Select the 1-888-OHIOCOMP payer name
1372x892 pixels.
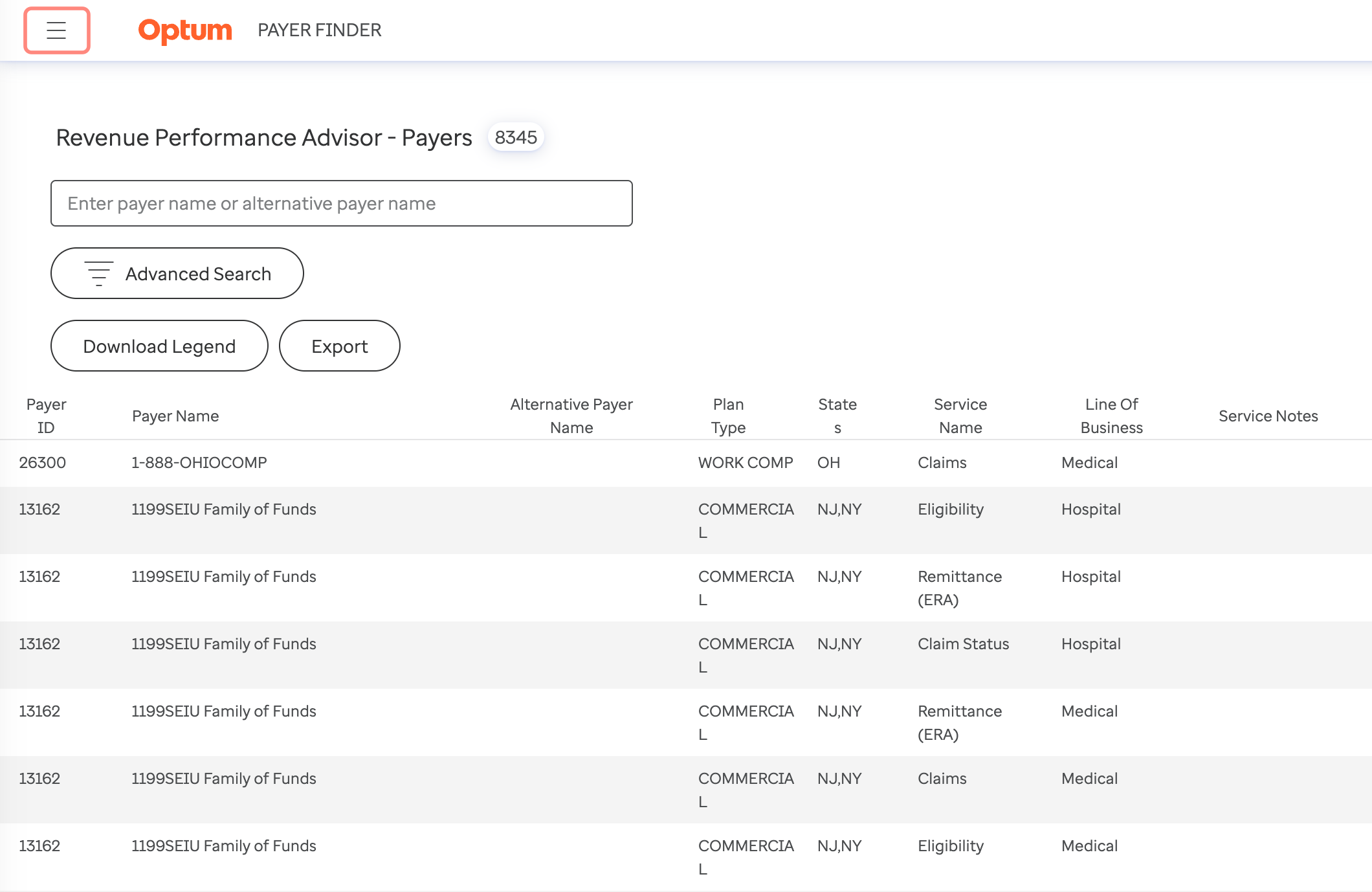199,463
